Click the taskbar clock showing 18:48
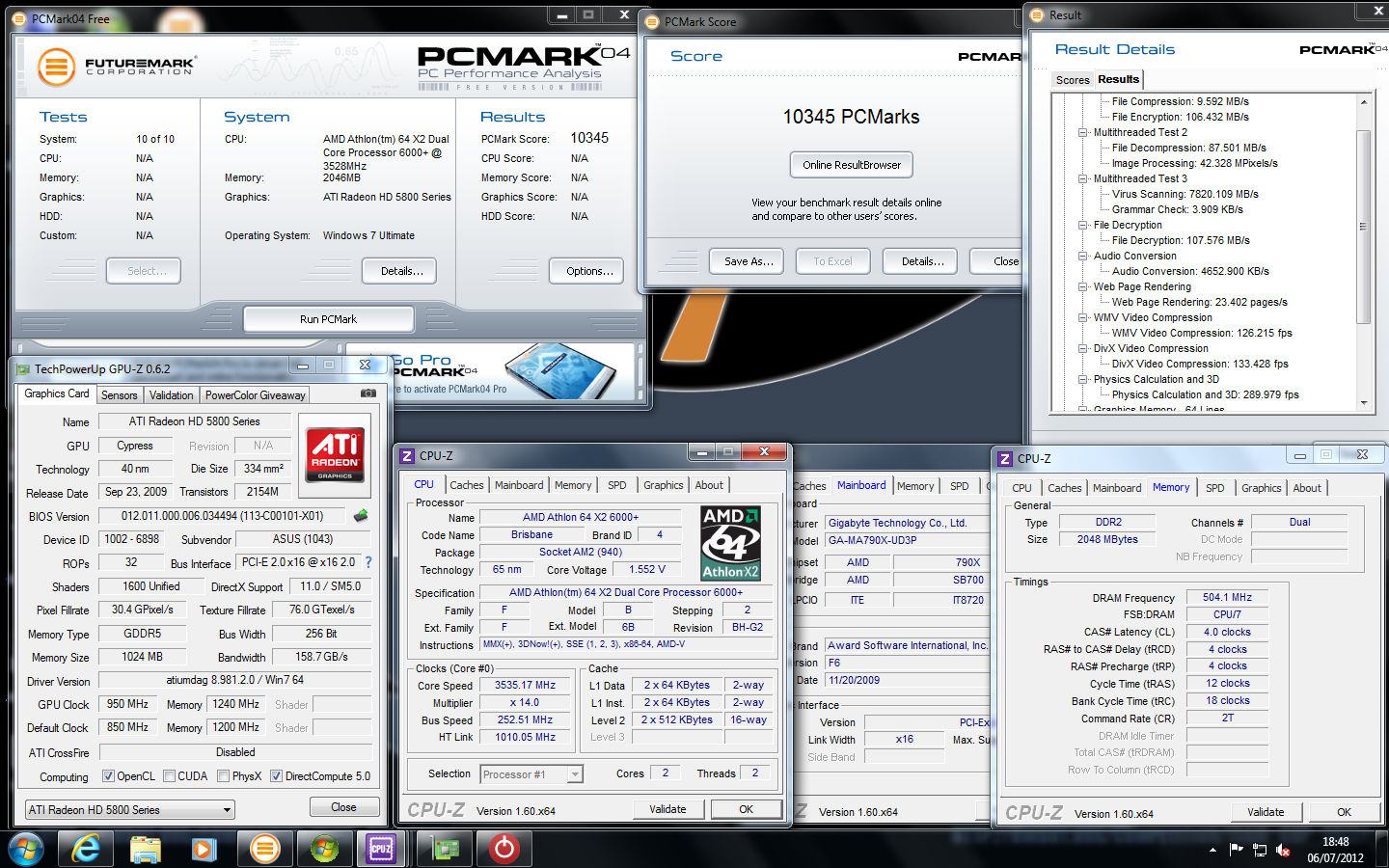 (1335, 850)
